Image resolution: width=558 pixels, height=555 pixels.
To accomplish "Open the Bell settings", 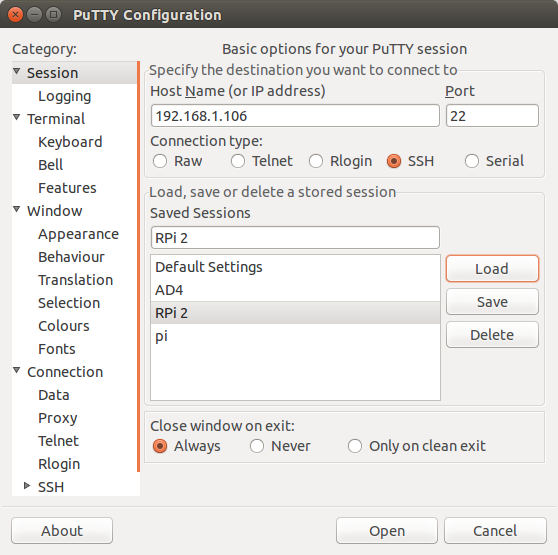I will click(51, 165).
